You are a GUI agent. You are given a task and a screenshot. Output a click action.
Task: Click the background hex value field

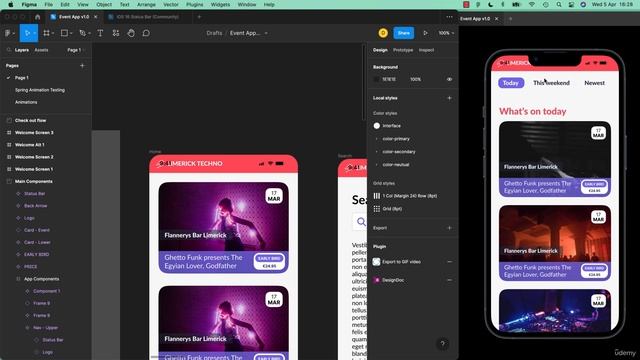(x=389, y=79)
